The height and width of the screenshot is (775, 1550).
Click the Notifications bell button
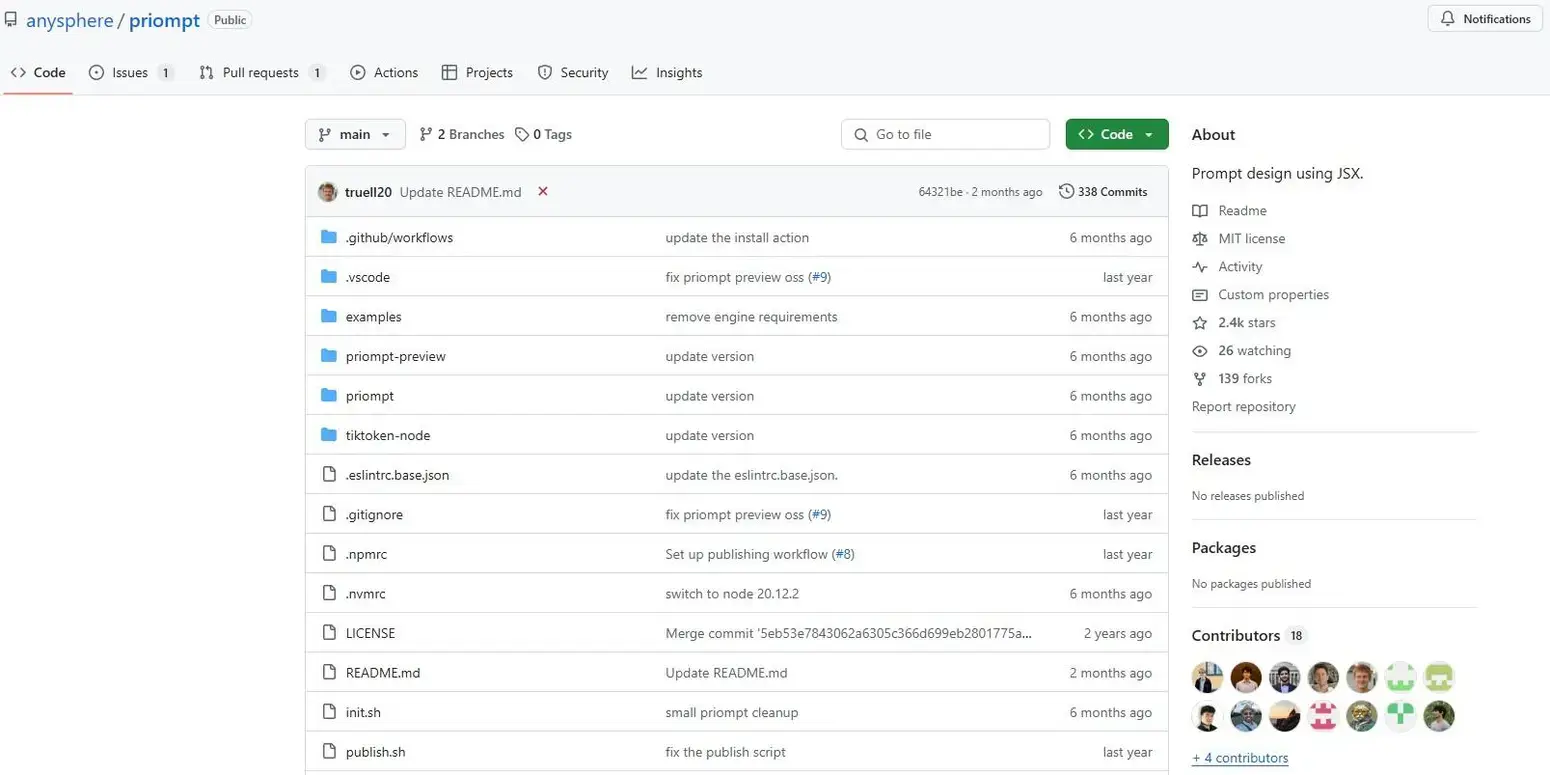[x=1485, y=19]
